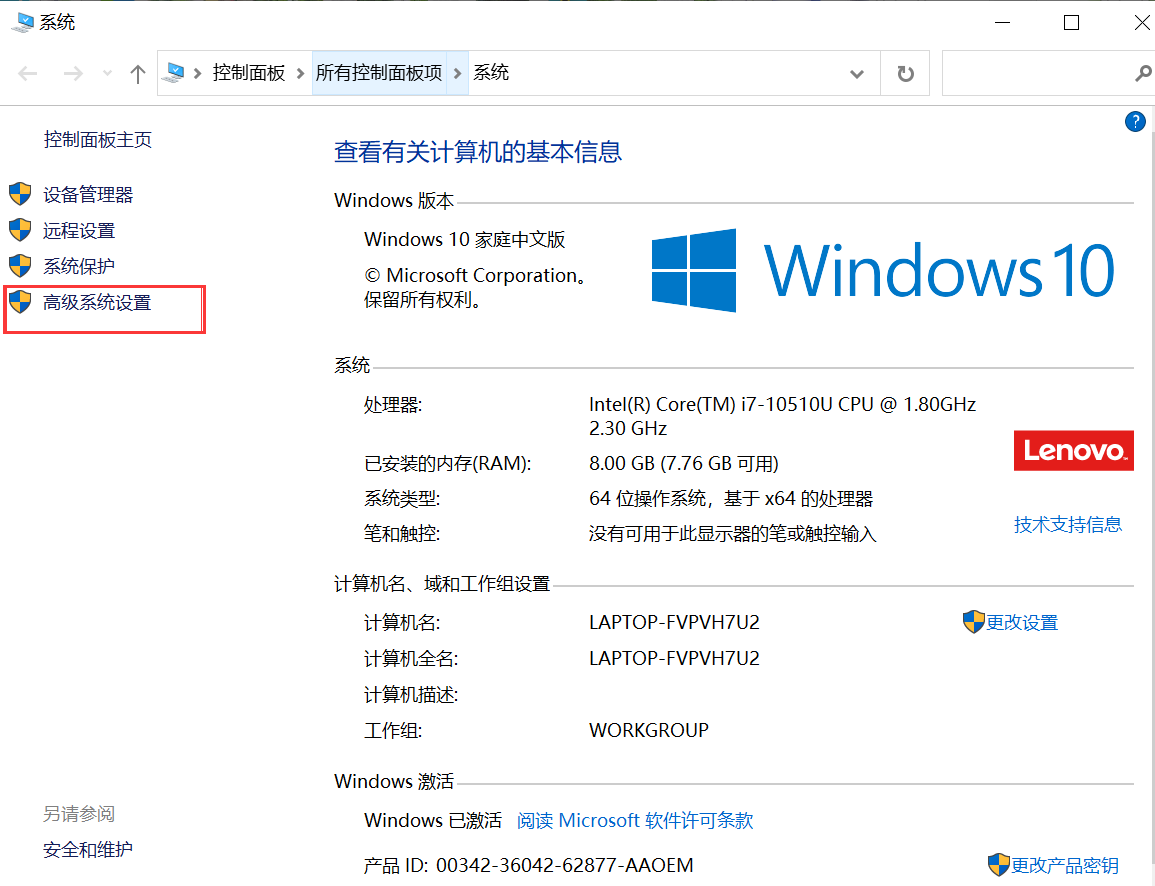The width and height of the screenshot is (1155, 886).
Task: Expand the chevron after 所有控制面板项
Action: click(457, 73)
